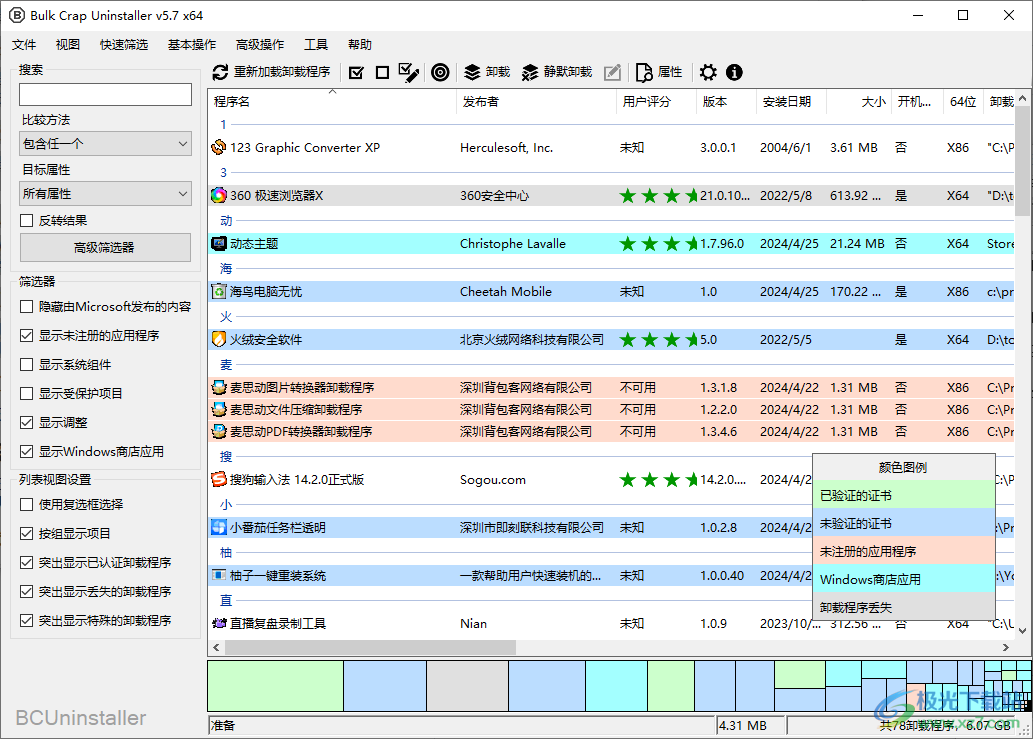Image resolution: width=1033 pixels, height=739 pixels.
Task: Click the target window picker icon
Action: 440,72
